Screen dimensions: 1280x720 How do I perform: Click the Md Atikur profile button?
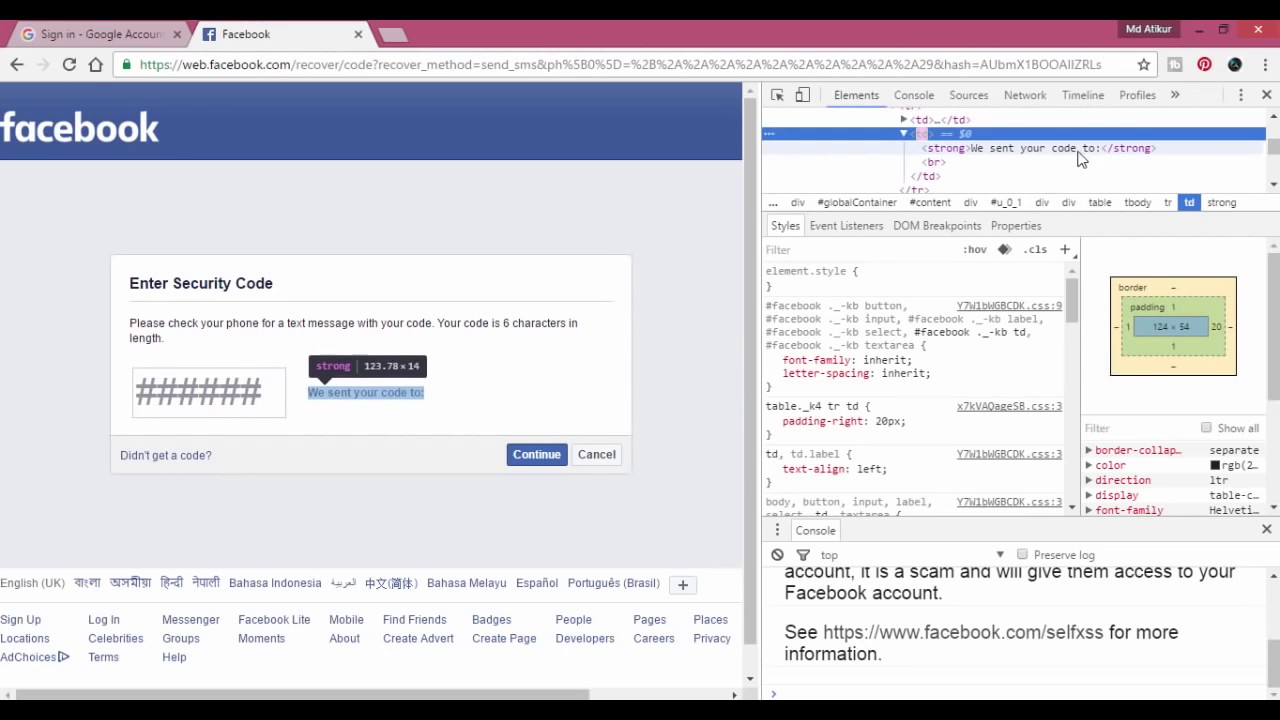pos(1148,29)
